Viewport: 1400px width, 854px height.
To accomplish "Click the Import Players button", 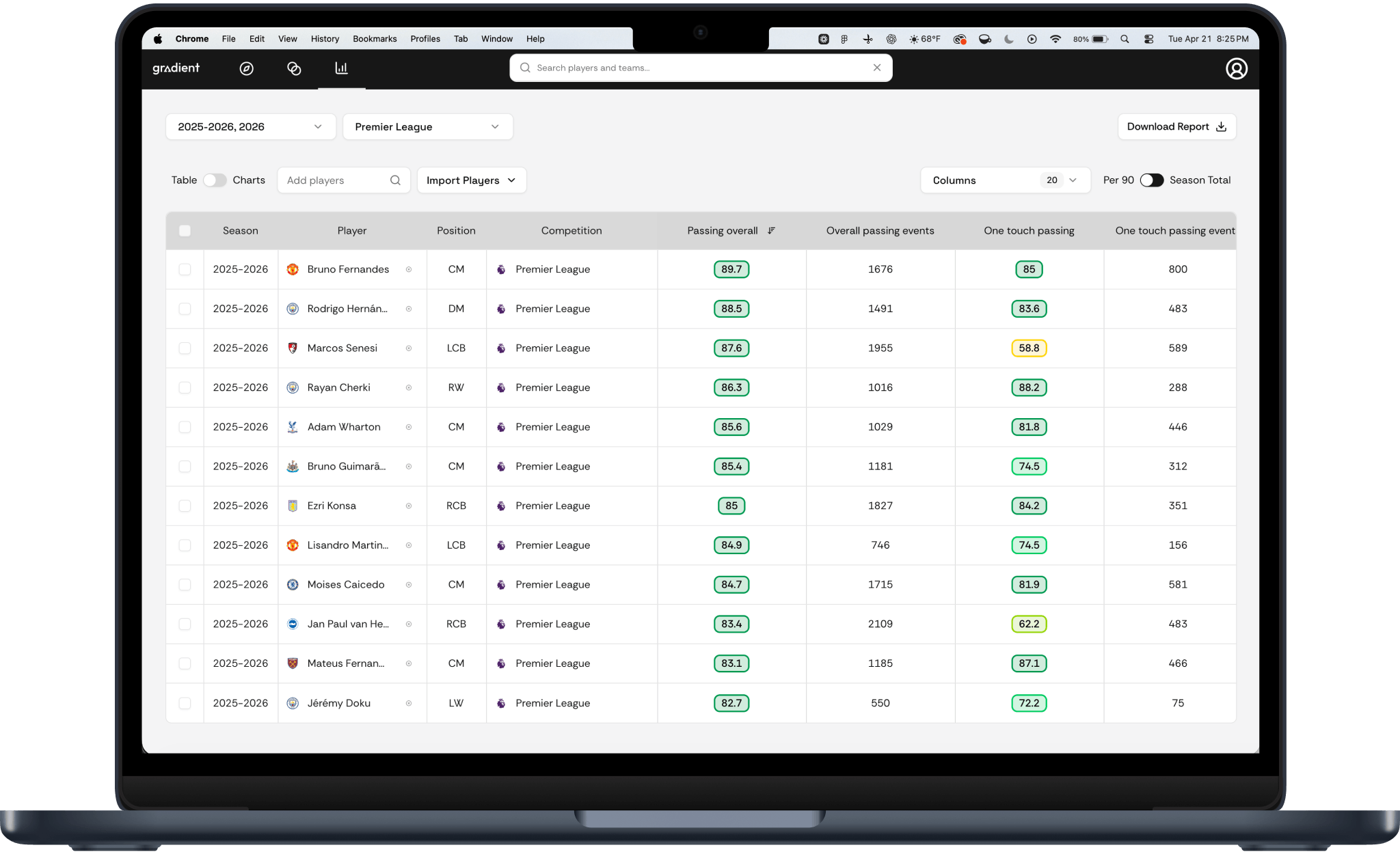I will (x=471, y=180).
